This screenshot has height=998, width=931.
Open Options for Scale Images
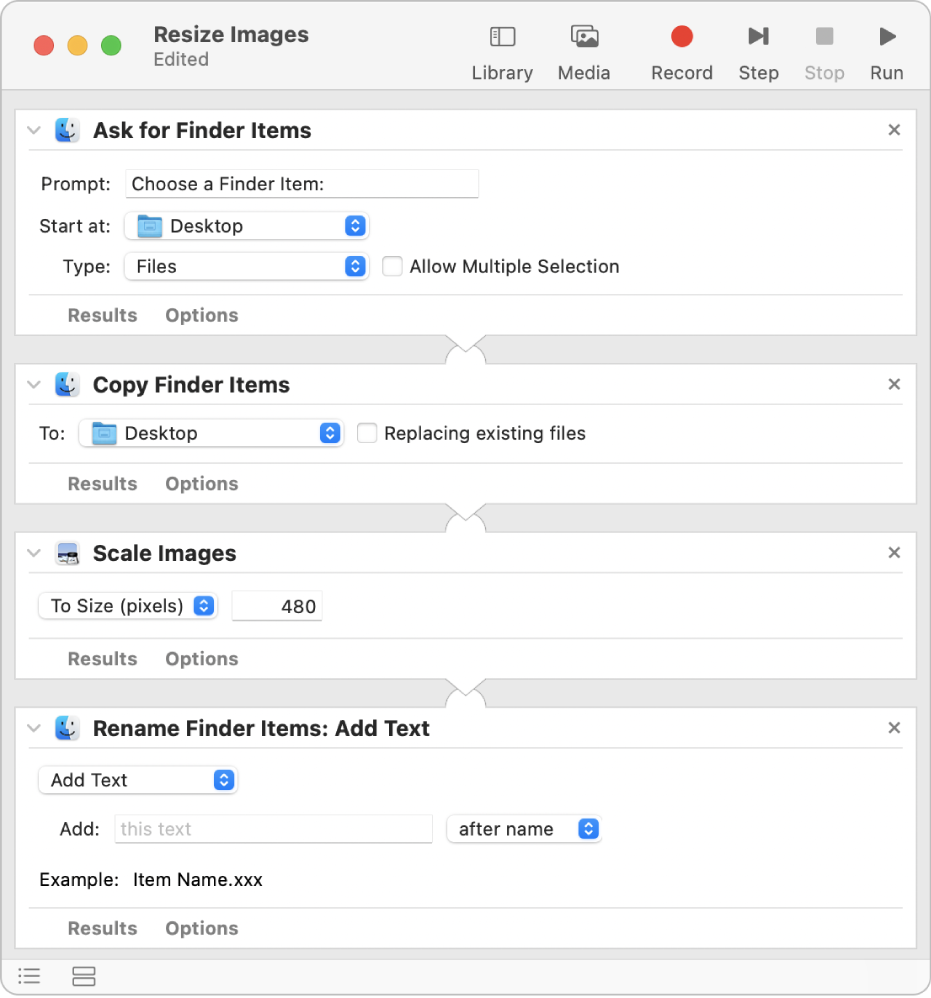(x=201, y=658)
